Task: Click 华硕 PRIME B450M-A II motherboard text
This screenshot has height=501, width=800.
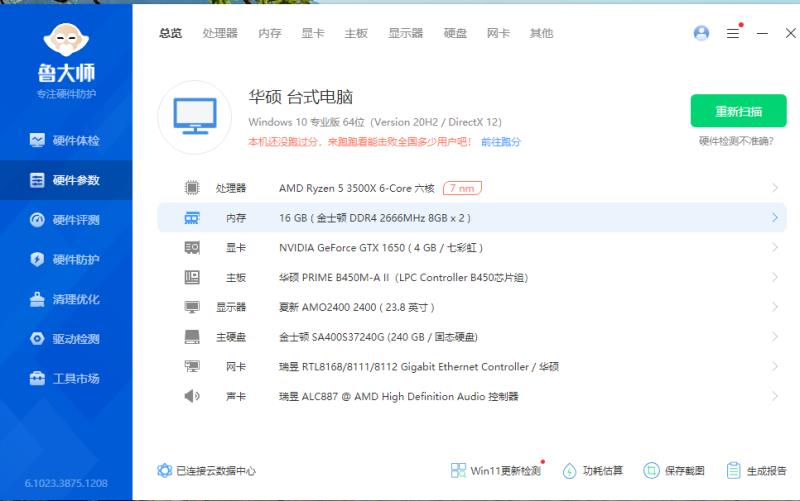Action: 403,278
